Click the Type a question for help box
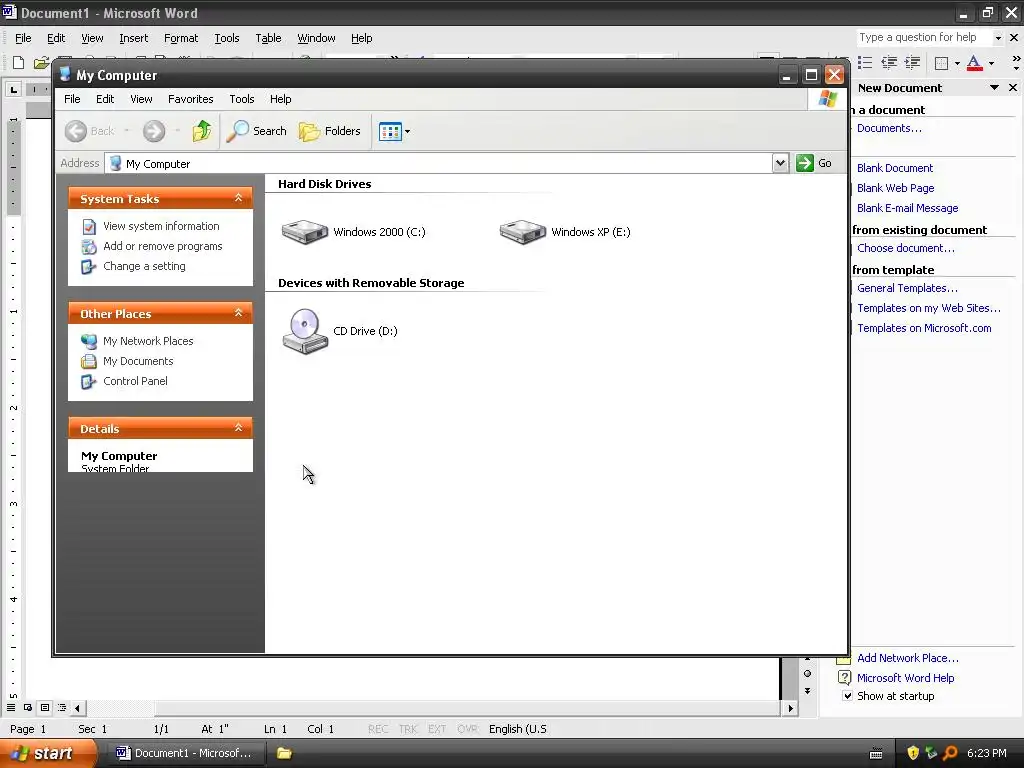The height and width of the screenshot is (768, 1024). click(924, 38)
